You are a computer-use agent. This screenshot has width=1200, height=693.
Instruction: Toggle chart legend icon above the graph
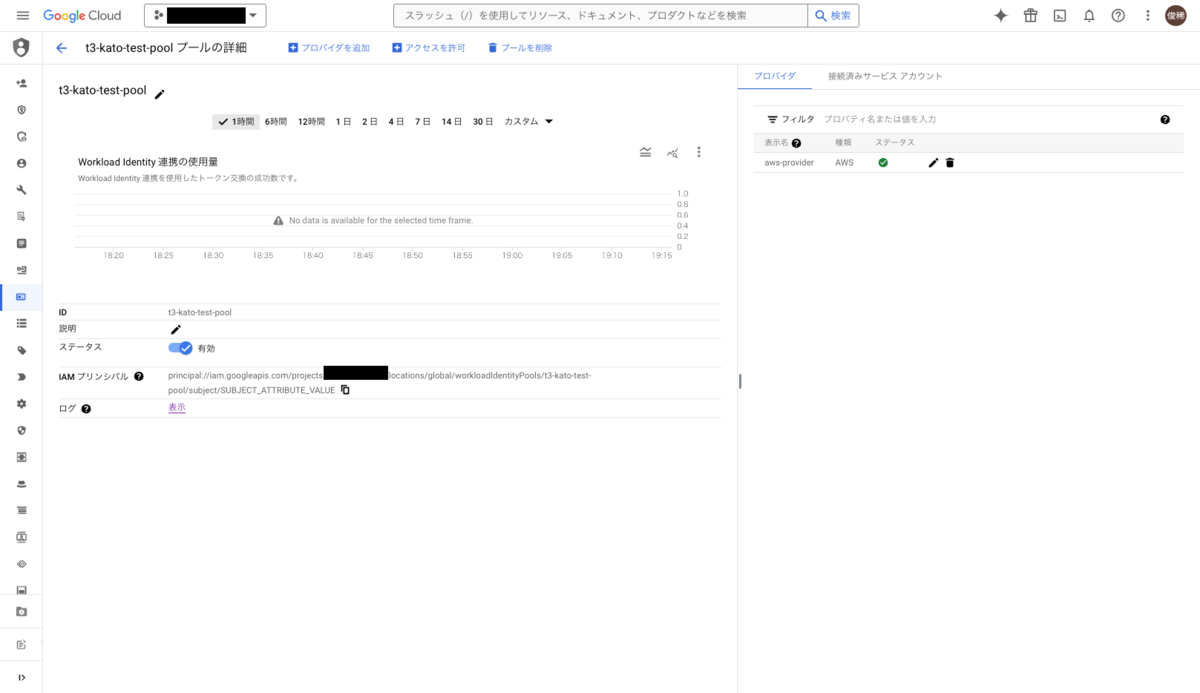[646, 152]
